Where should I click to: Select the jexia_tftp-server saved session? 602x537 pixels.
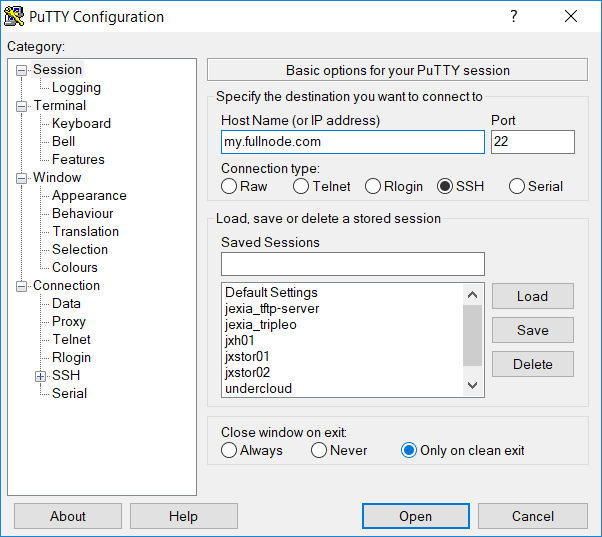[x=343, y=309]
